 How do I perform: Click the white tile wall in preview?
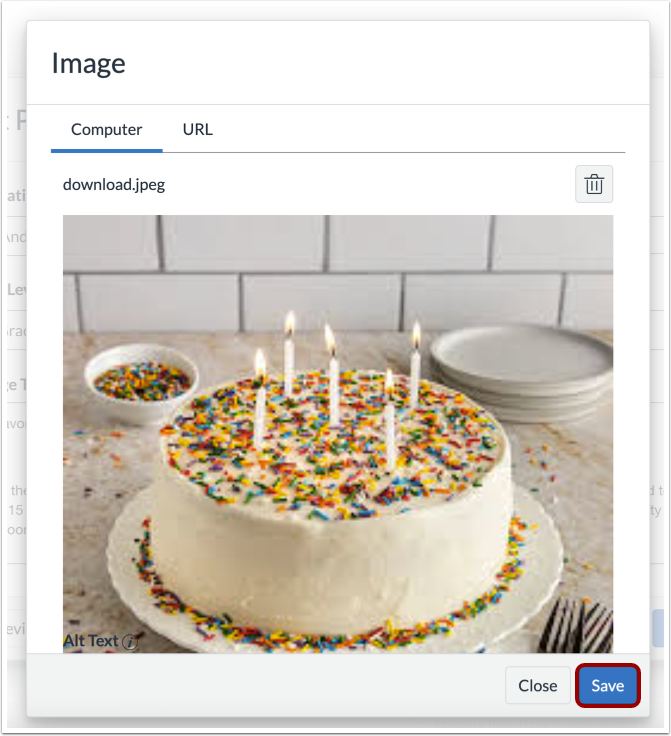coord(338,272)
